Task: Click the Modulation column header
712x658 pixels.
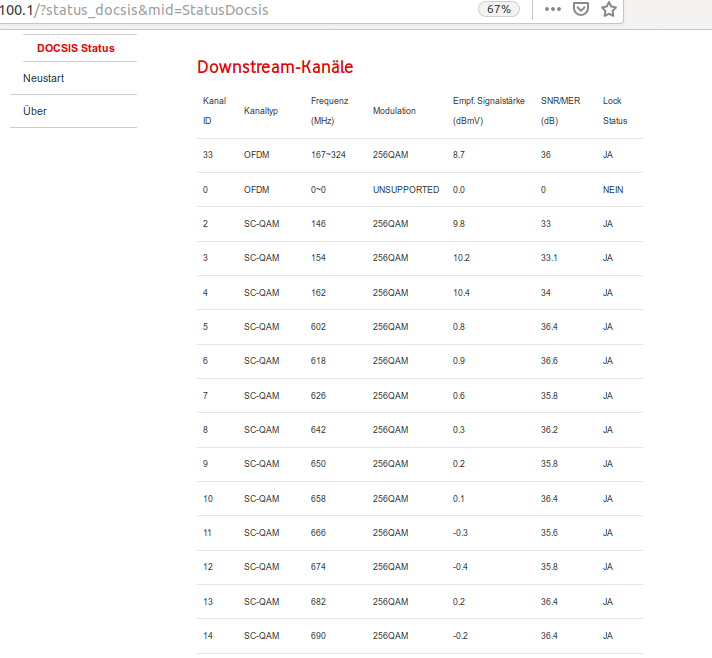Action: click(x=394, y=111)
